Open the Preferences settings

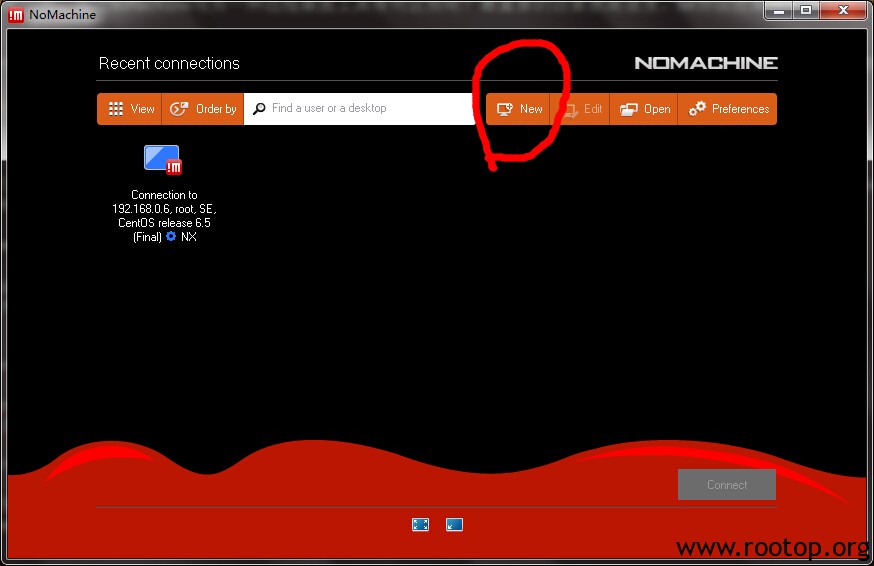[728, 109]
